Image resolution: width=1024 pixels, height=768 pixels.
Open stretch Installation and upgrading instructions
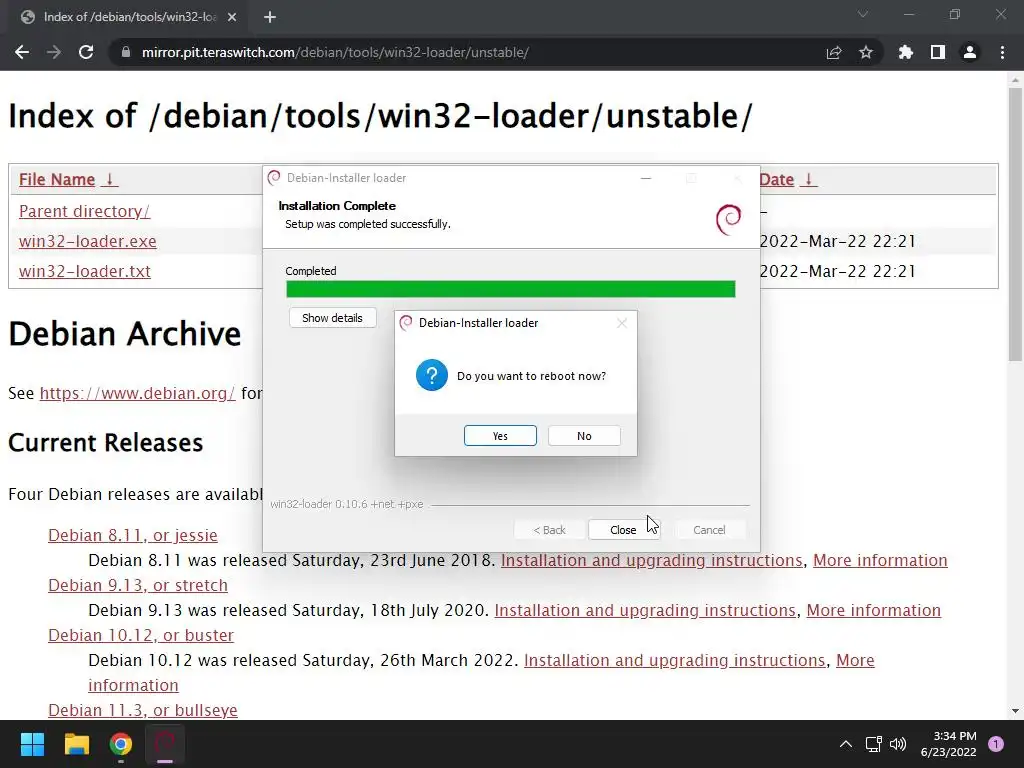coord(645,610)
